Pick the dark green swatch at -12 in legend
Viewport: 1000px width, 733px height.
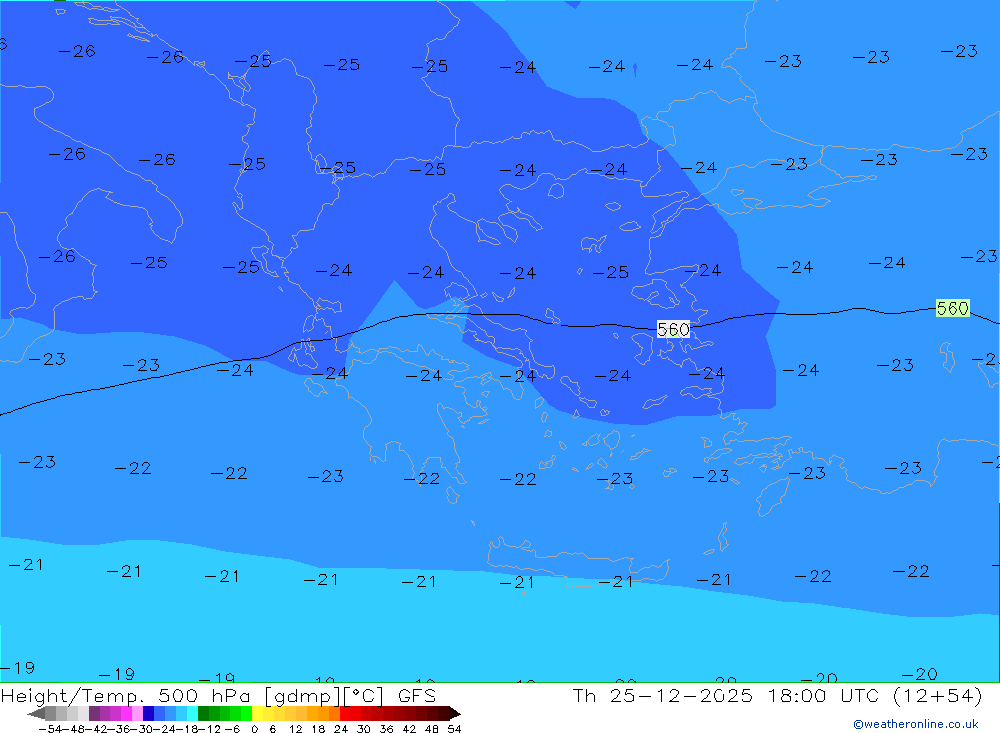(203, 713)
